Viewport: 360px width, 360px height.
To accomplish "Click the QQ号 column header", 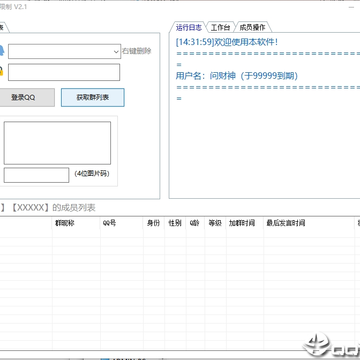I will pos(122,223).
